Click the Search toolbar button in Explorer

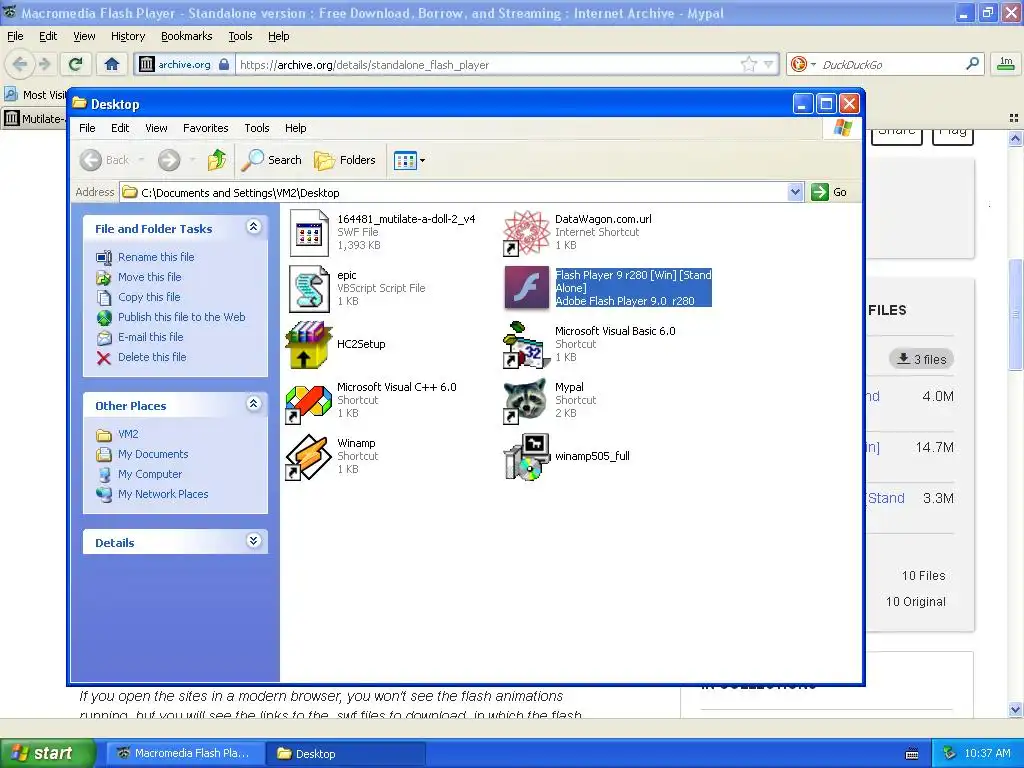271,160
